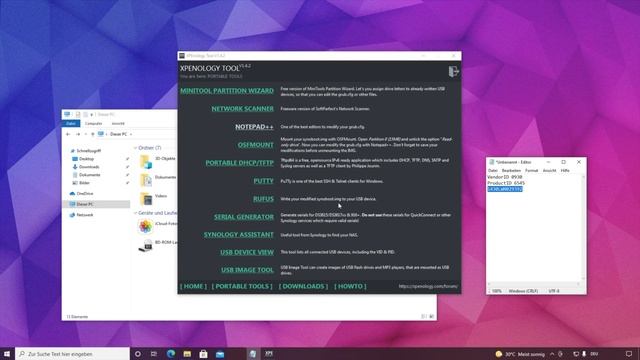This screenshot has width=640, height=360.
Task: Open Hilfe menu in Editor
Action: pyautogui.click(x=565, y=170)
